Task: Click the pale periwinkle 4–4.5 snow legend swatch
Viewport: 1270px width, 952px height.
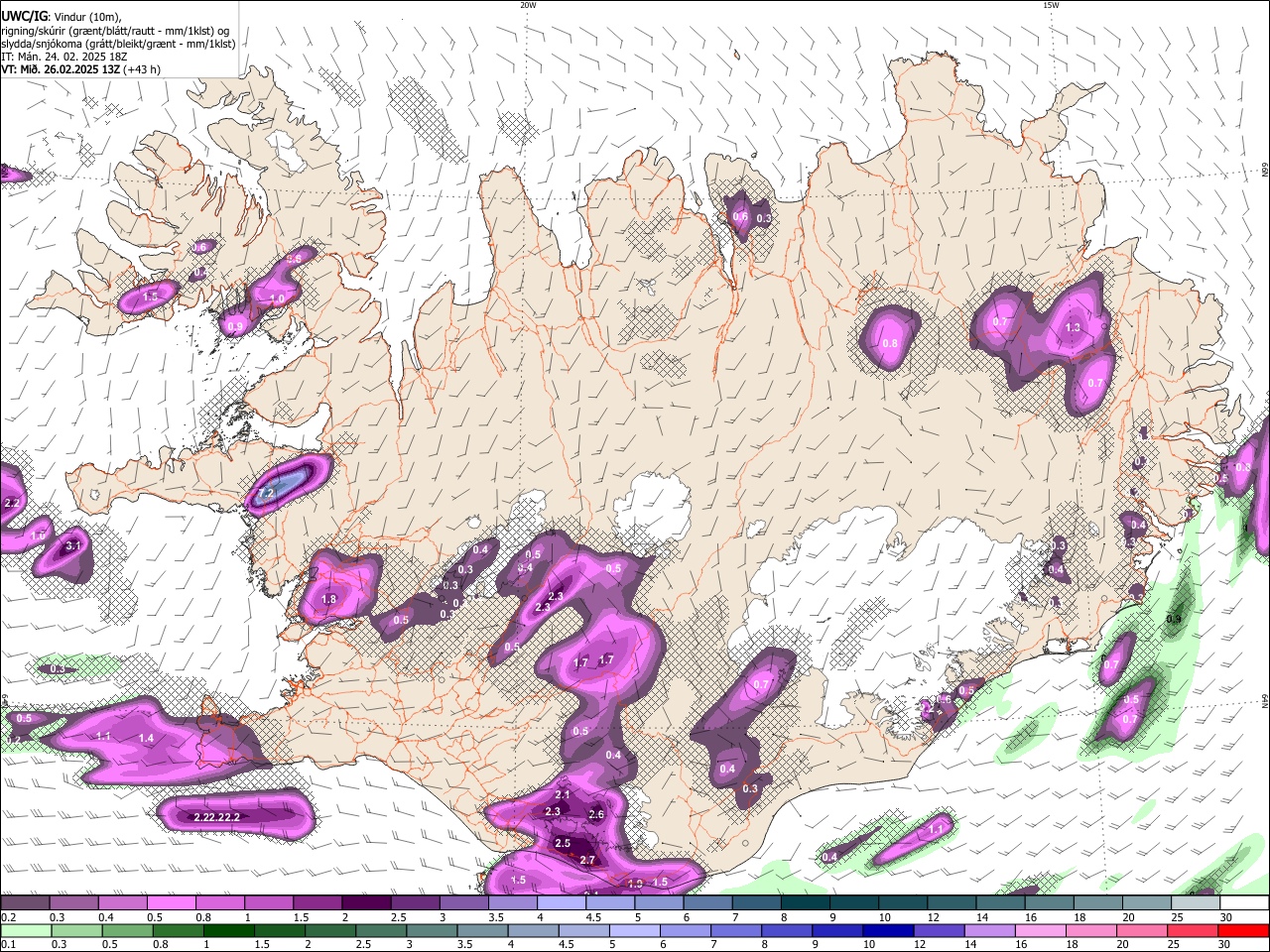Action: click(x=562, y=903)
